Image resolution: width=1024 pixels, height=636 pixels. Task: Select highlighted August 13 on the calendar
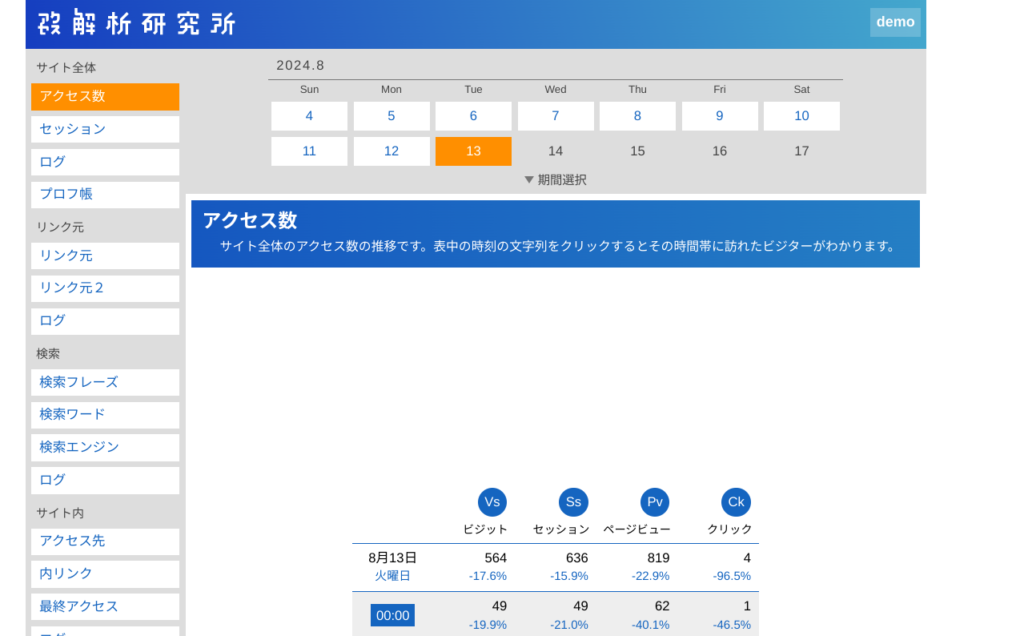(473, 151)
